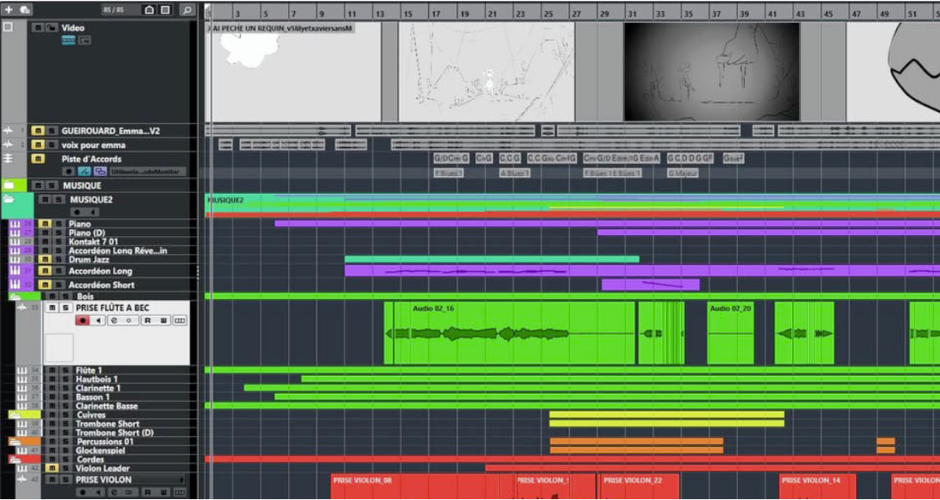The height and width of the screenshot is (500, 940).
Task: Toggle monitor speaker on PRISE FLÛTE A BEC
Action: click(98, 320)
